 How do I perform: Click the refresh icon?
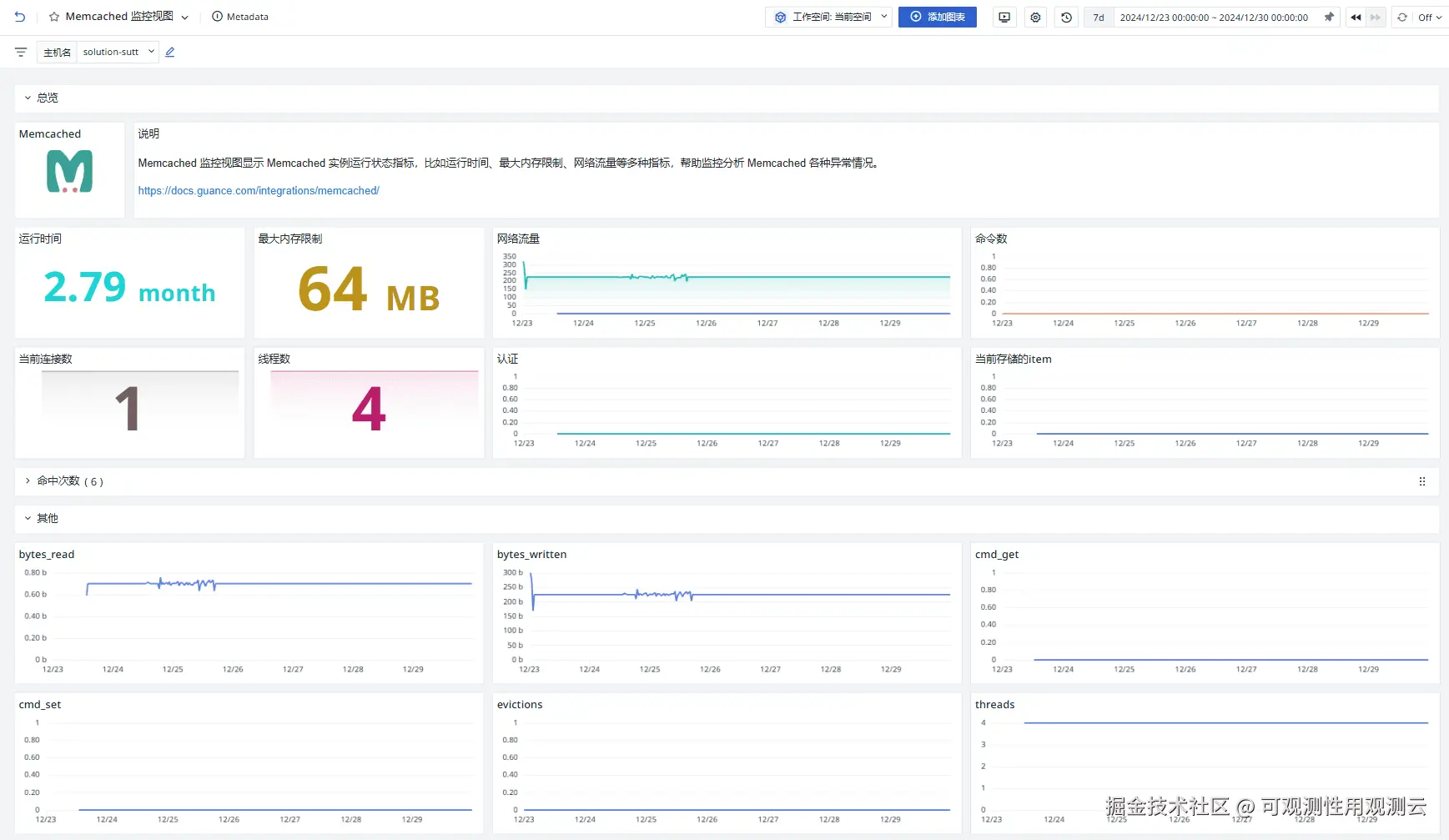point(1402,18)
